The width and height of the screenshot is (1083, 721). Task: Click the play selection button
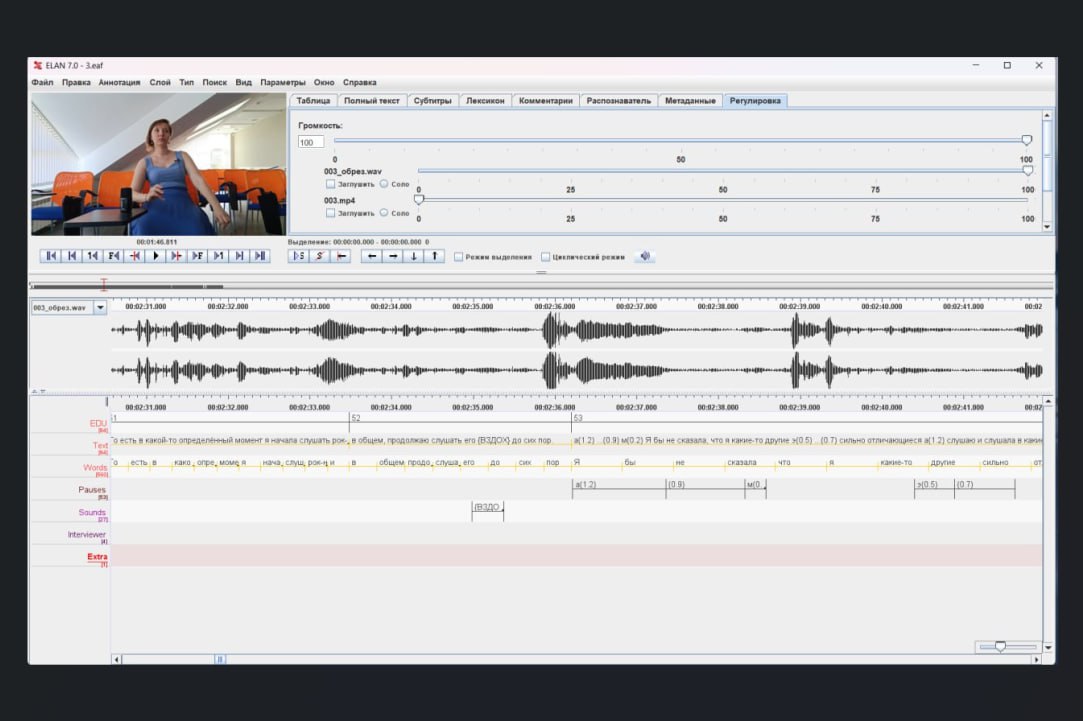[x=298, y=256]
